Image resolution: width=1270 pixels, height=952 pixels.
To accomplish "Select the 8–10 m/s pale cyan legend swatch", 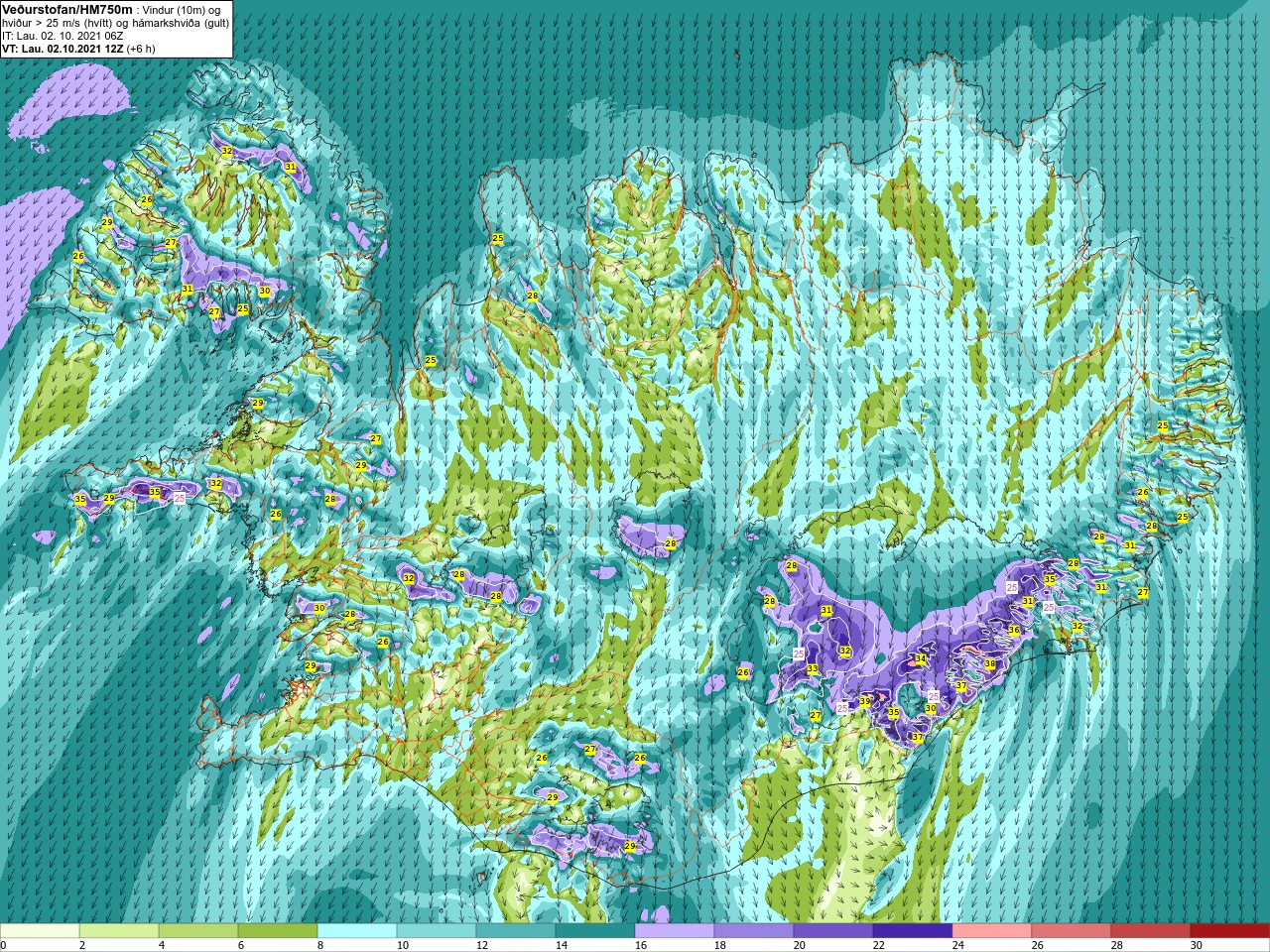I will (x=357, y=931).
